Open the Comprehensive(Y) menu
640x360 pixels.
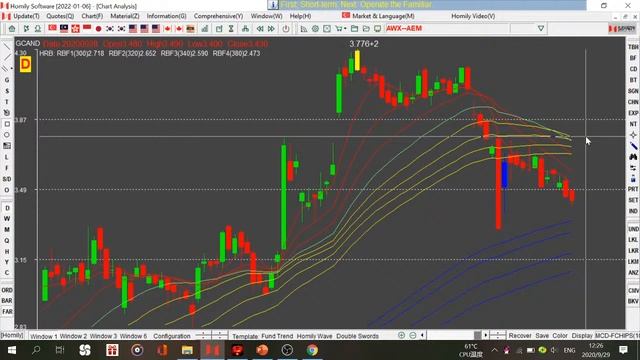point(218,16)
